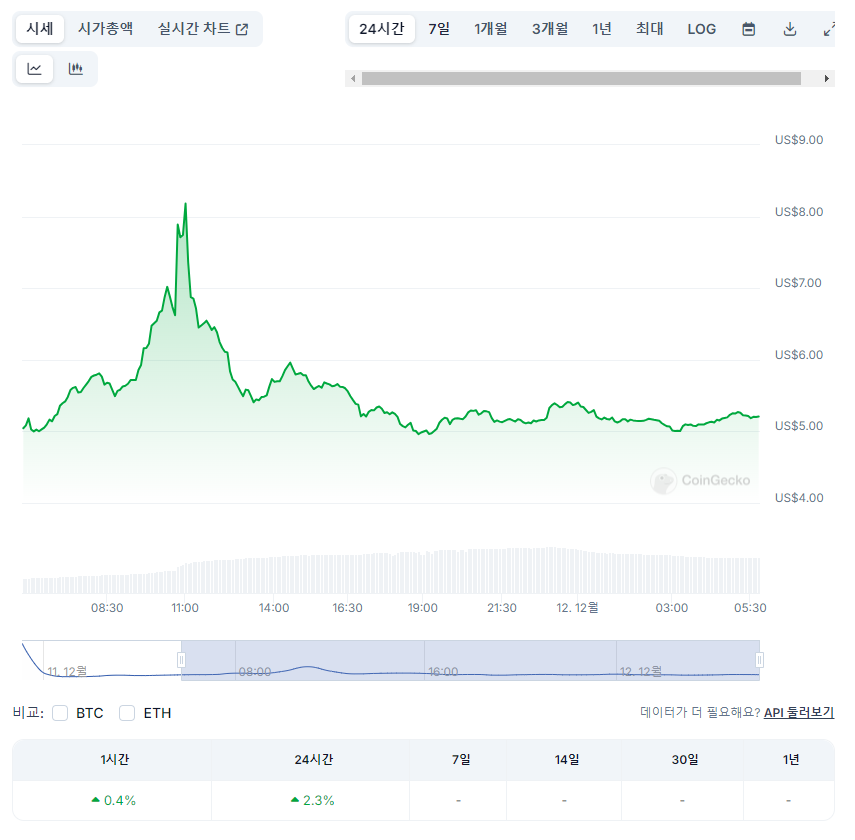Click the selected range in navigator
Viewport: 855px width, 840px height.
[470, 661]
